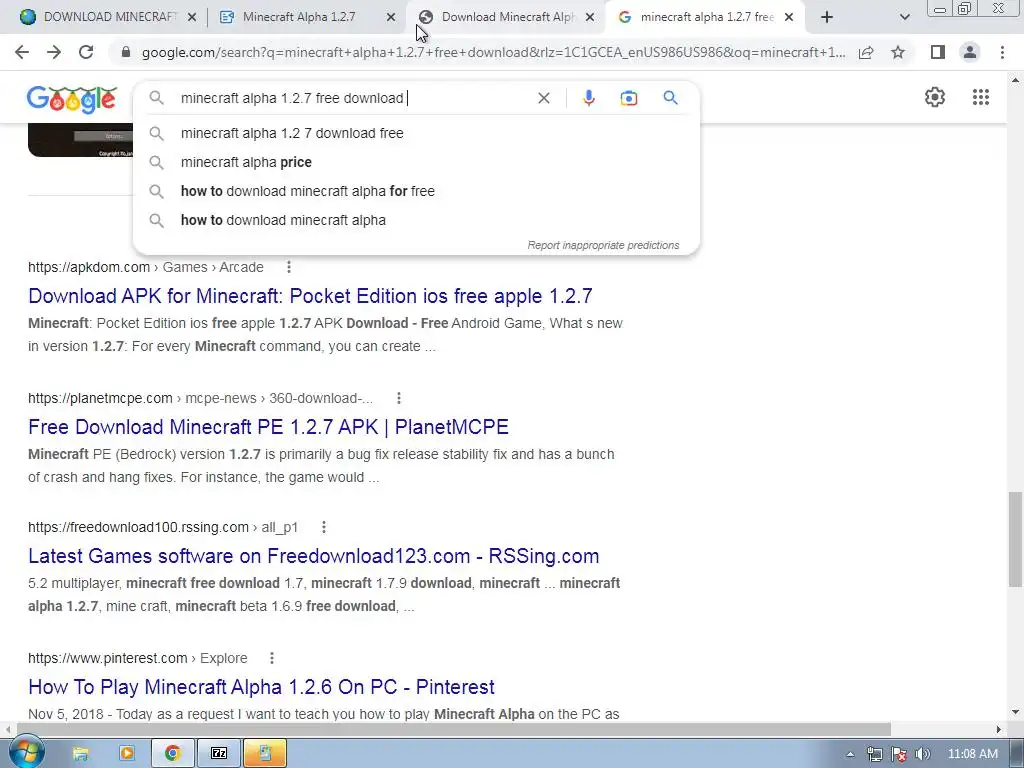Open the Google apps grid

pyautogui.click(x=980, y=97)
